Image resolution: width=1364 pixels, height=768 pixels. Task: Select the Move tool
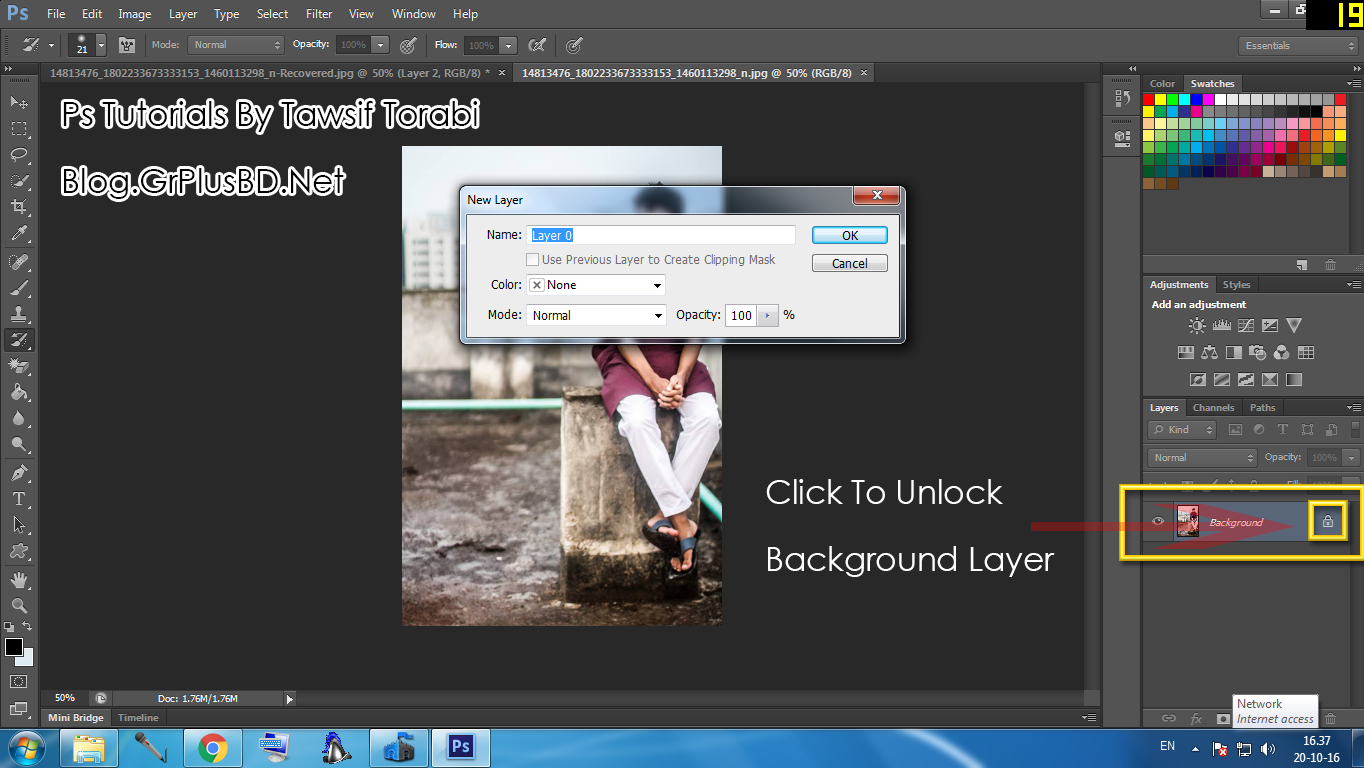click(18, 102)
